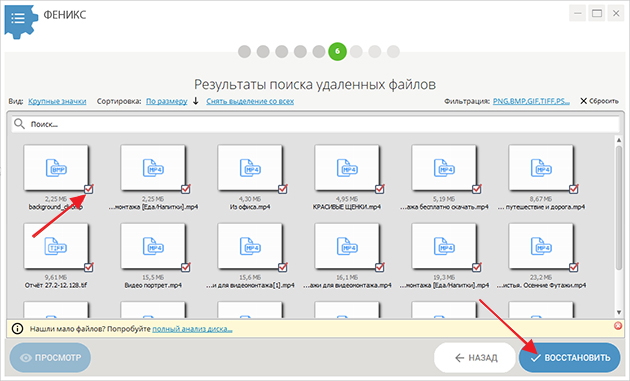Uncheck the background_desktop file checkbox
This screenshot has height=381, width=630.
coord(89,189)
